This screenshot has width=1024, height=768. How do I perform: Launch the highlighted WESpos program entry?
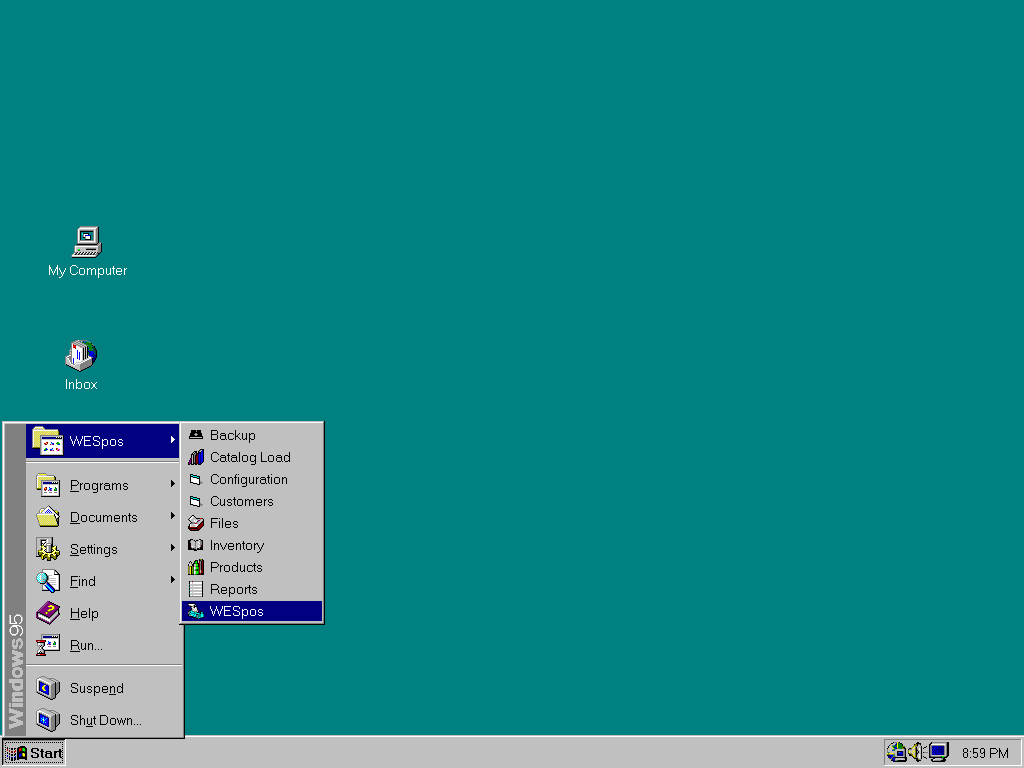(x=252, y=611)
